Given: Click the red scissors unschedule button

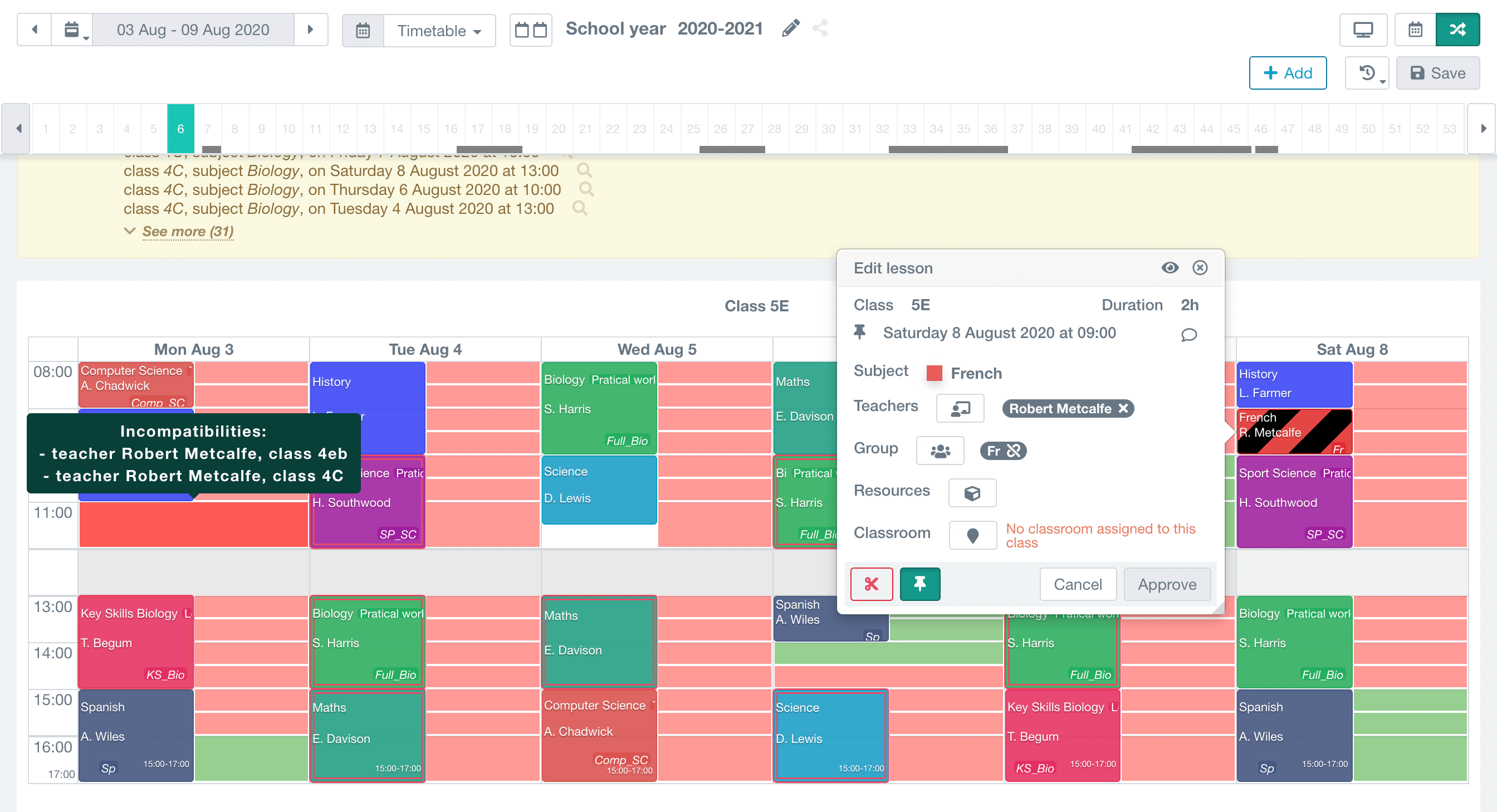Looking at the screenshot, I should pos(870,584).
